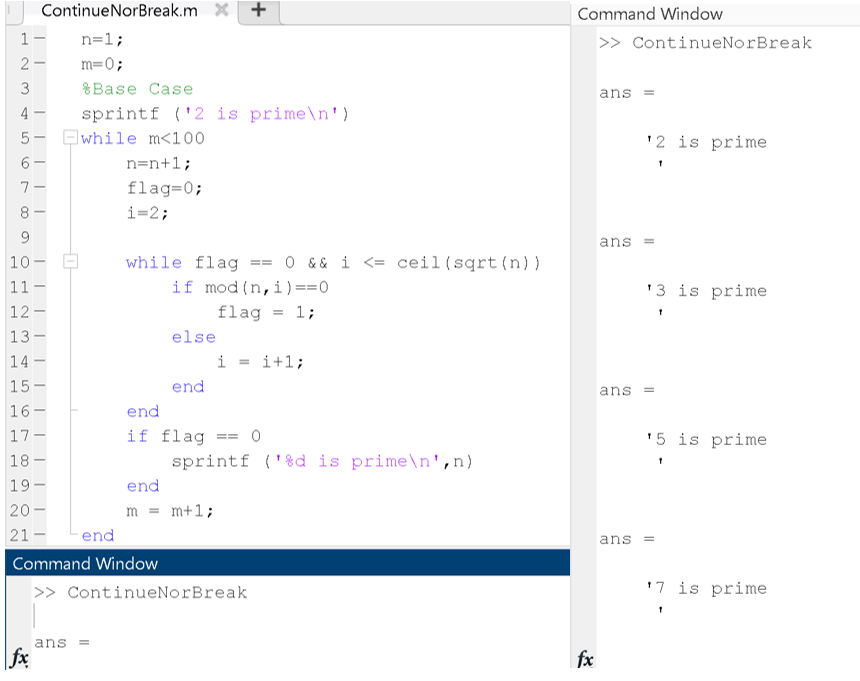Click the sprintf ('2 is prime\n') statement
The height and width of the screenshot is (681, 860).
(x=215, y=114)
